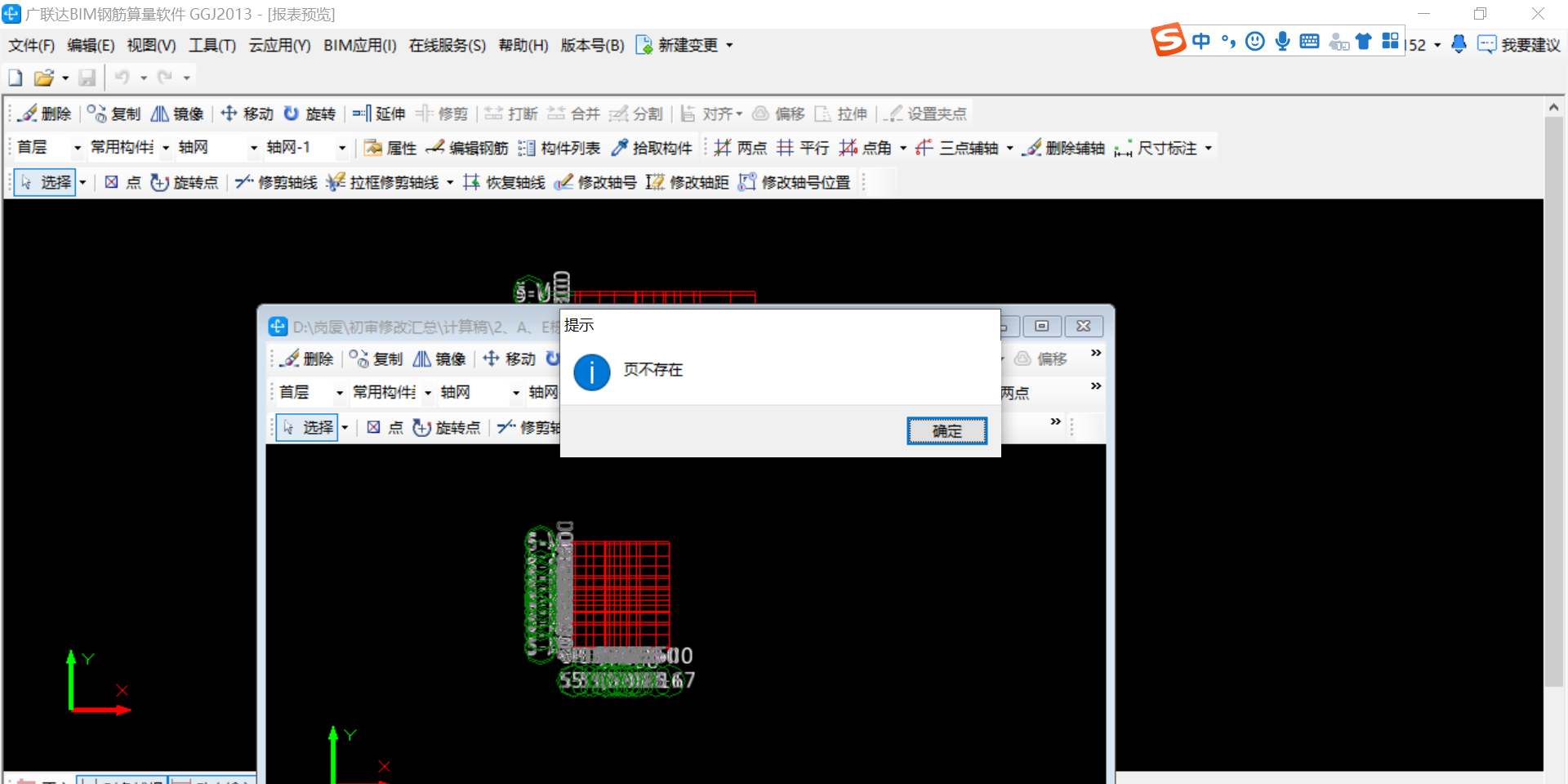Click 镜像 in main toolbar

pos(177,114)
